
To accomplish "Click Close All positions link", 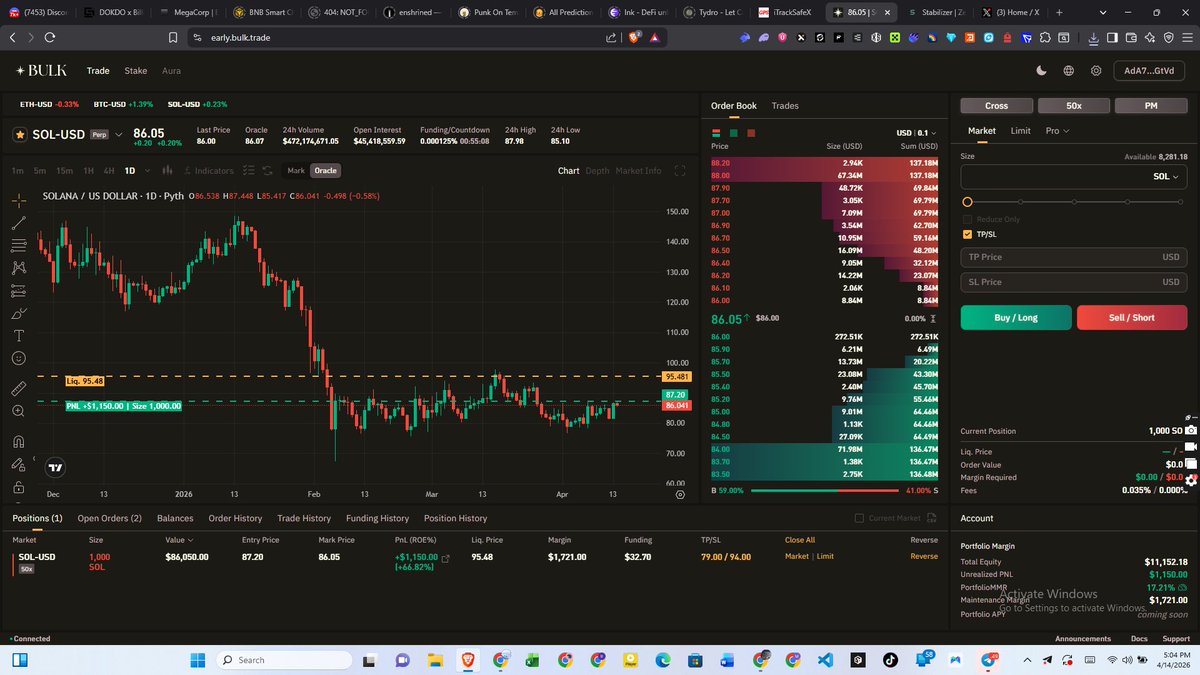I will [x=799, y=540].
